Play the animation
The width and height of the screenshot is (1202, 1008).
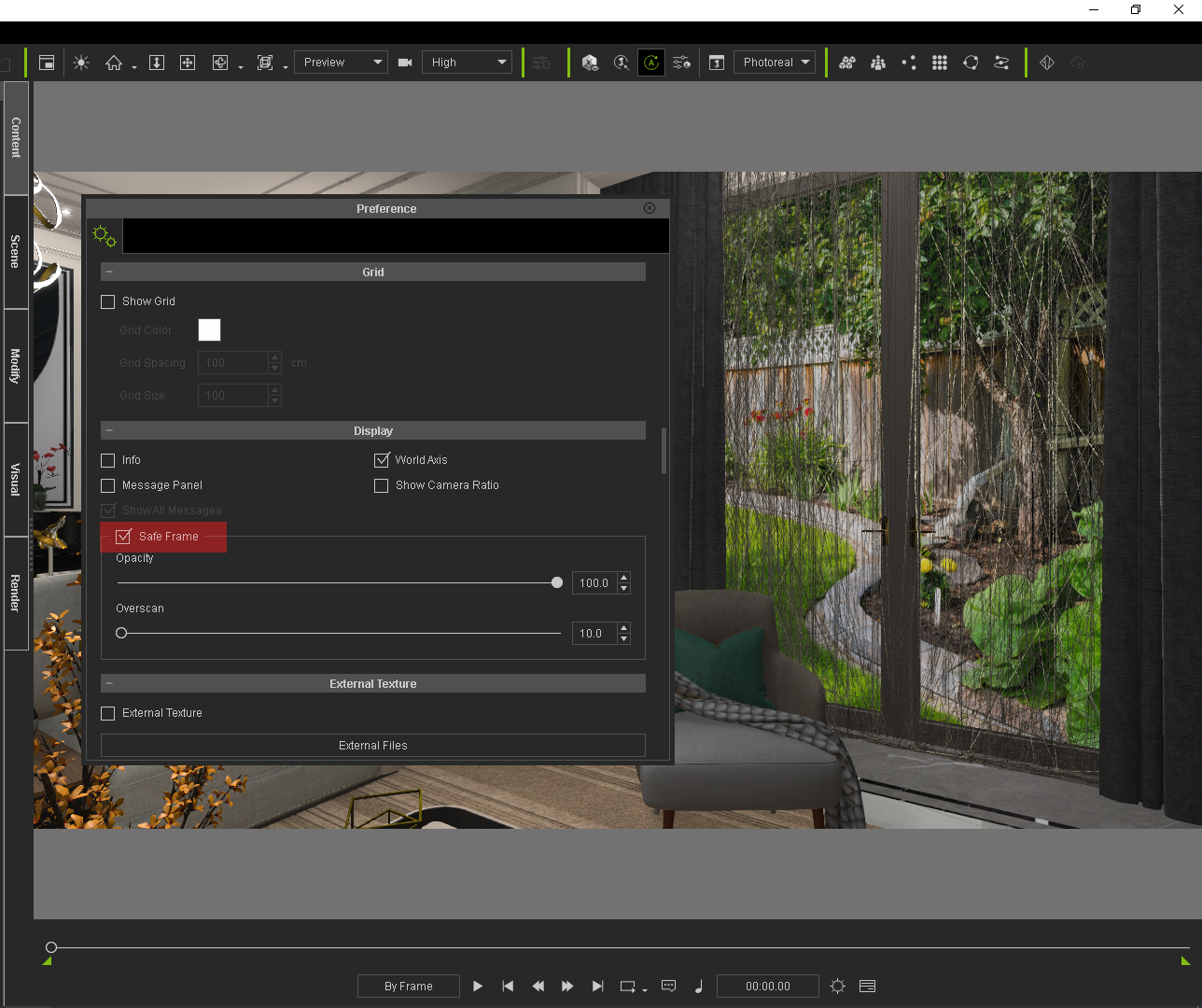478,986
